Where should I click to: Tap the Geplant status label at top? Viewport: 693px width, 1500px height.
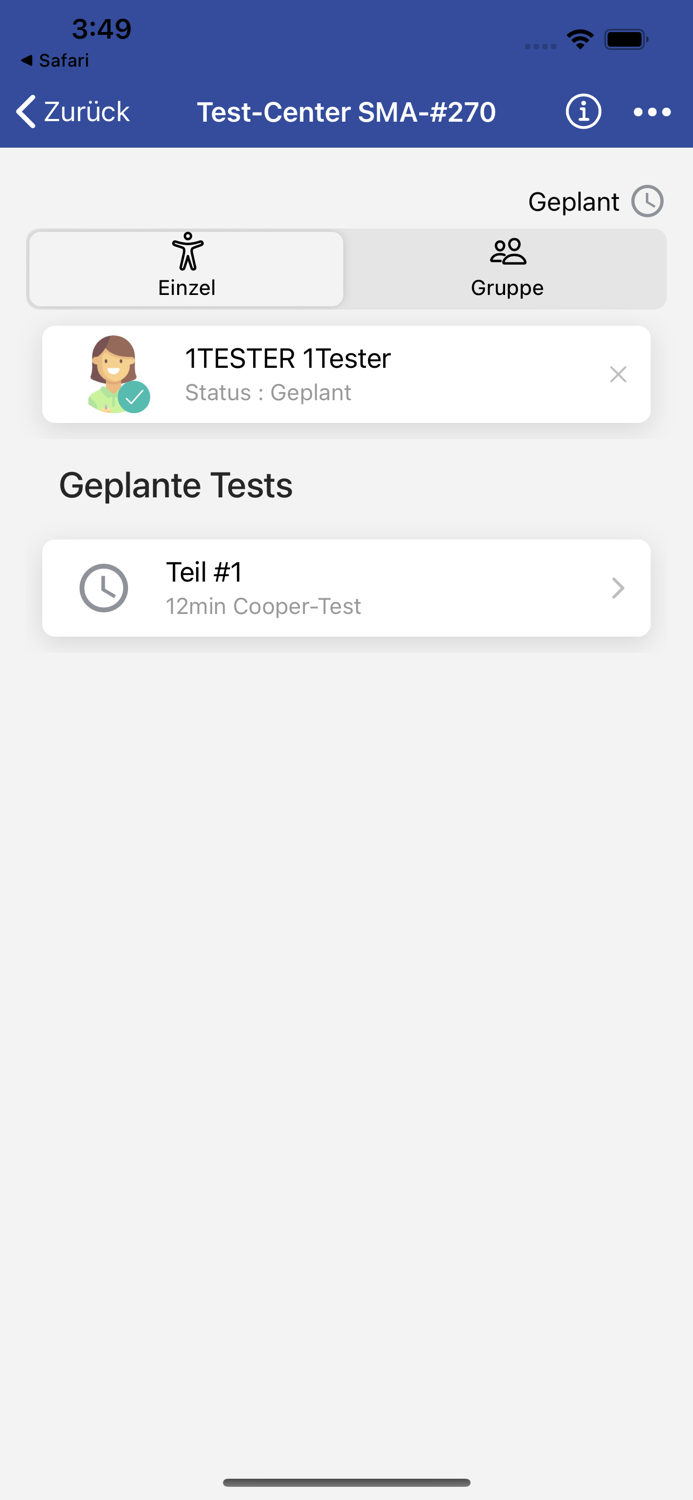(x=573, y=201)
